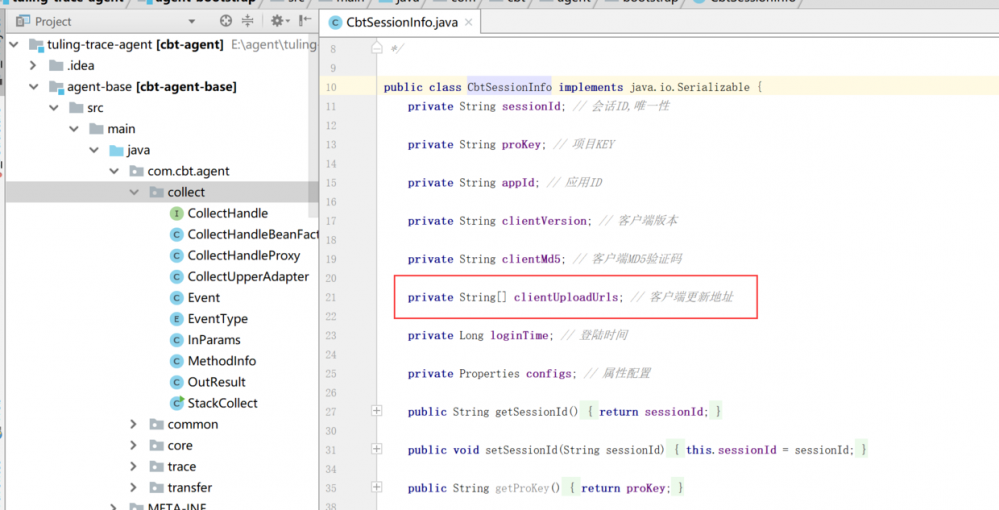
Task: Click the scroll-from-source target icon
Action: pyautogui.click(x=226, y=21)
